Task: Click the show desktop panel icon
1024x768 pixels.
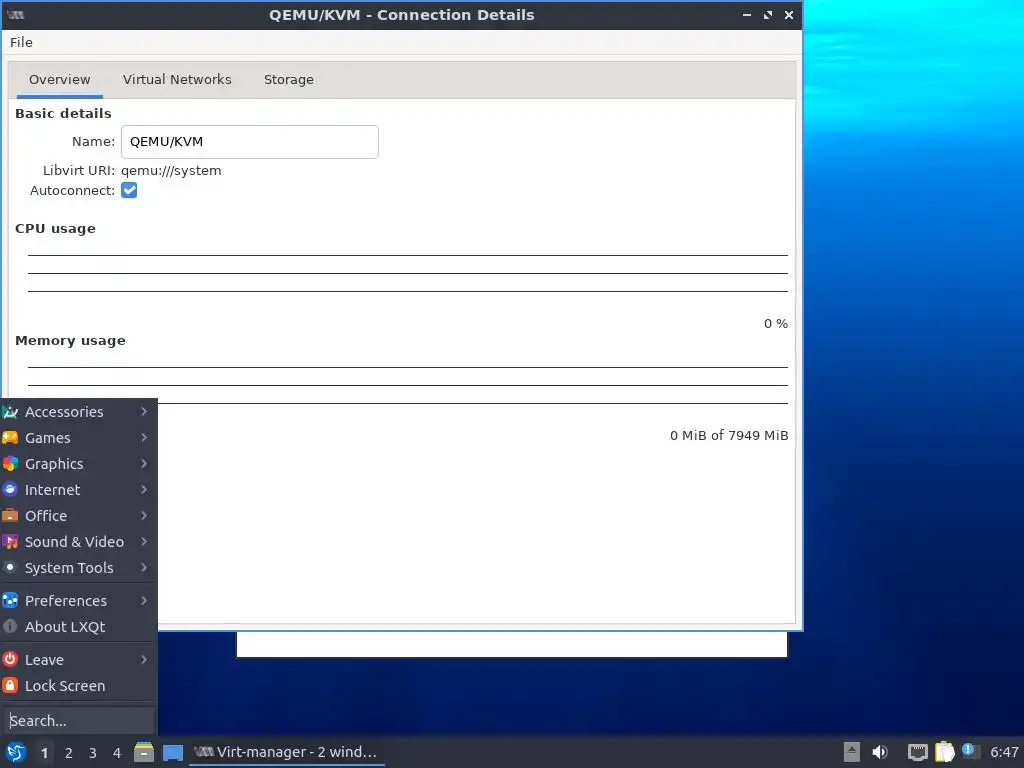Action: (x=172, y=752)
